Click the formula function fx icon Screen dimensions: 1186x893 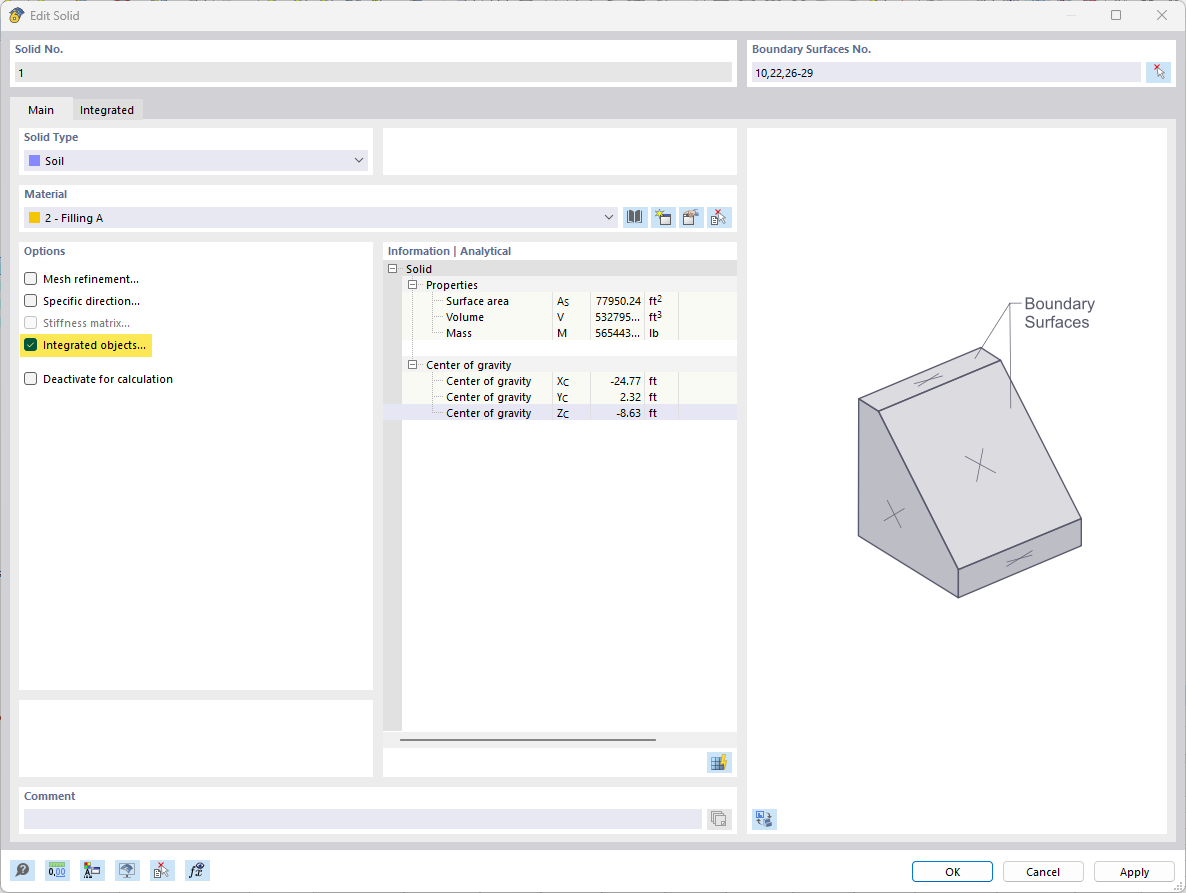click(x=197, y=871)
